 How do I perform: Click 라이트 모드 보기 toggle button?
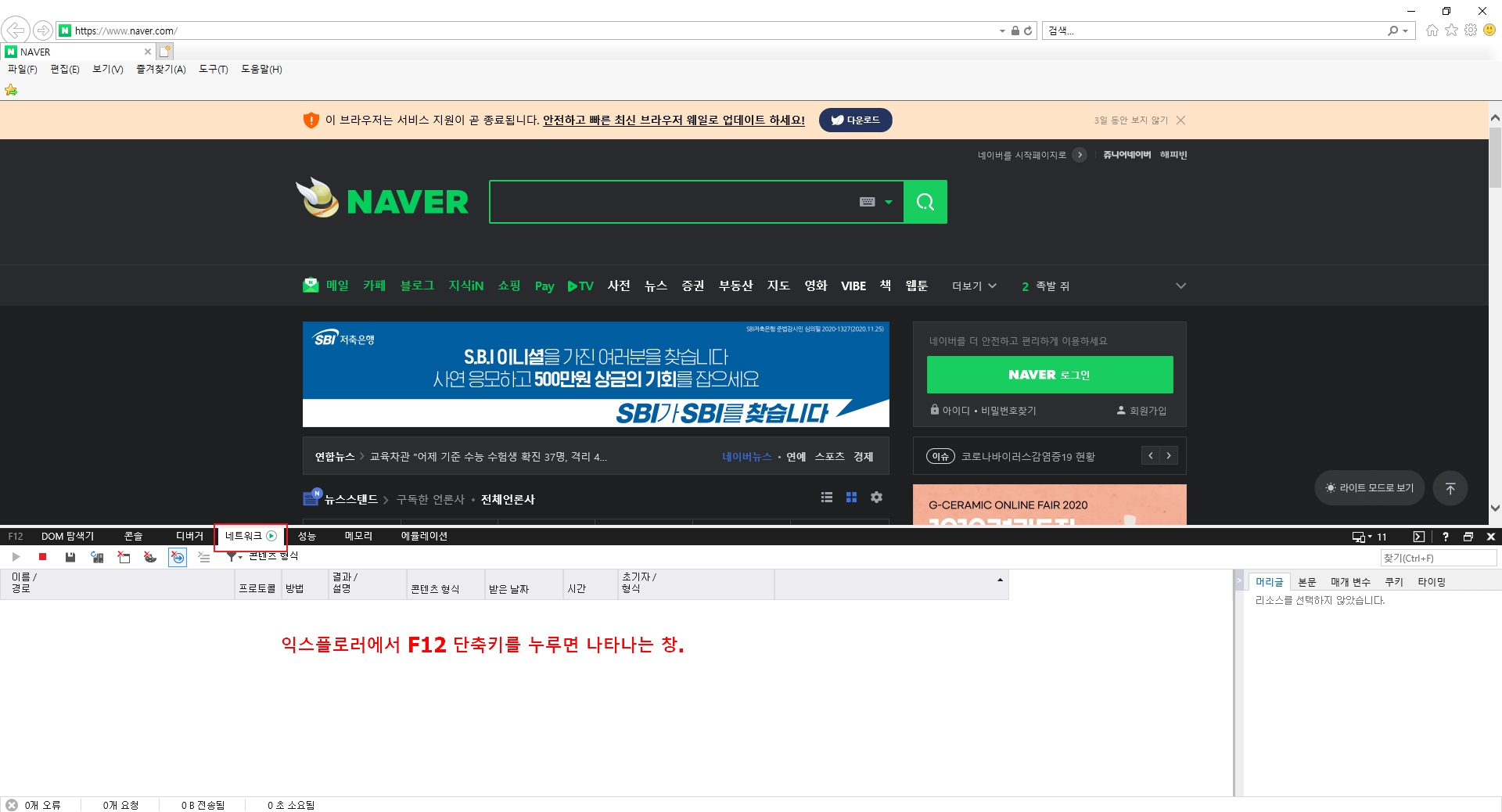pos(1370,488)
